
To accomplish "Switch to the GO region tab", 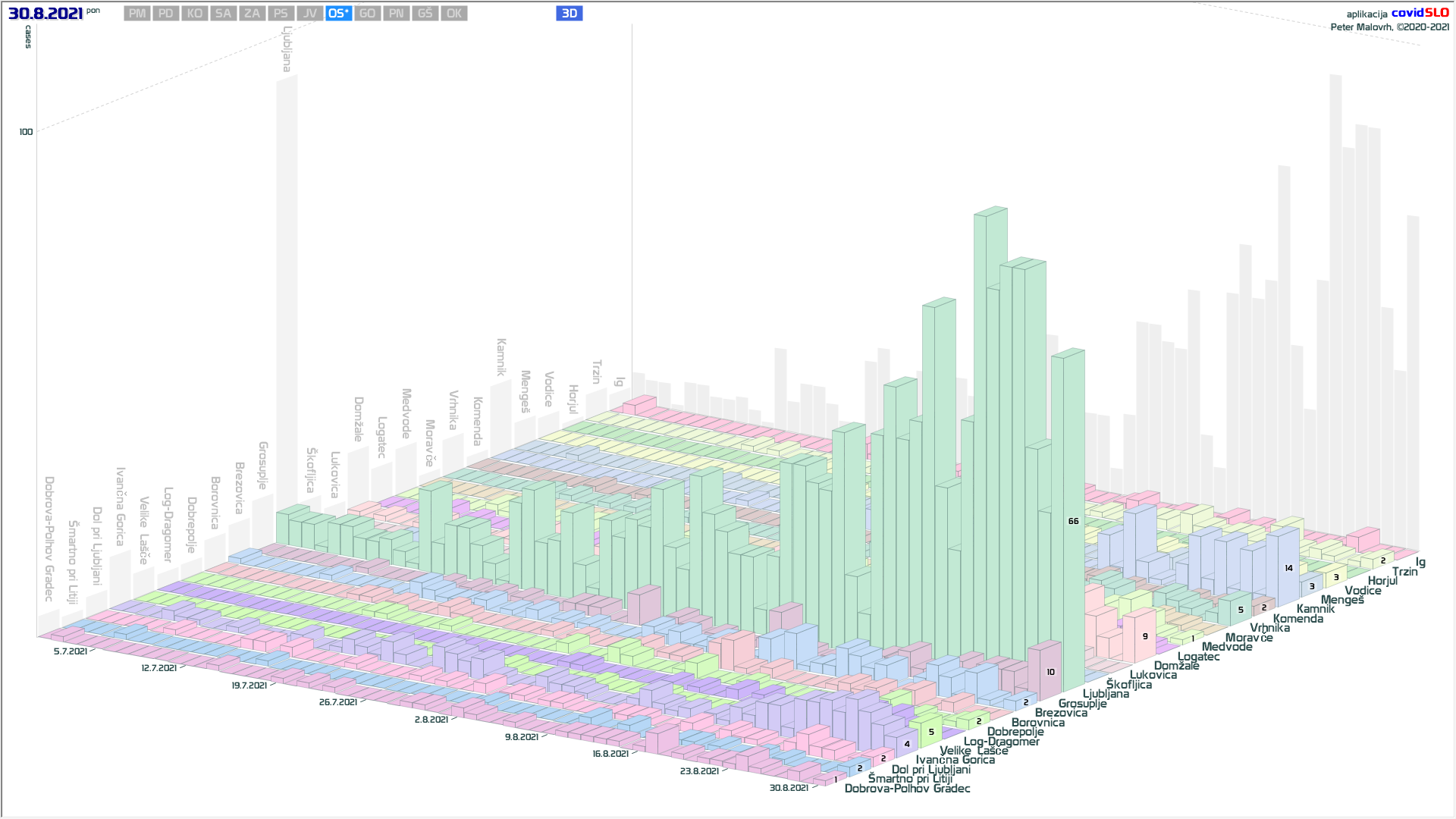I will (x=367, y=14).
